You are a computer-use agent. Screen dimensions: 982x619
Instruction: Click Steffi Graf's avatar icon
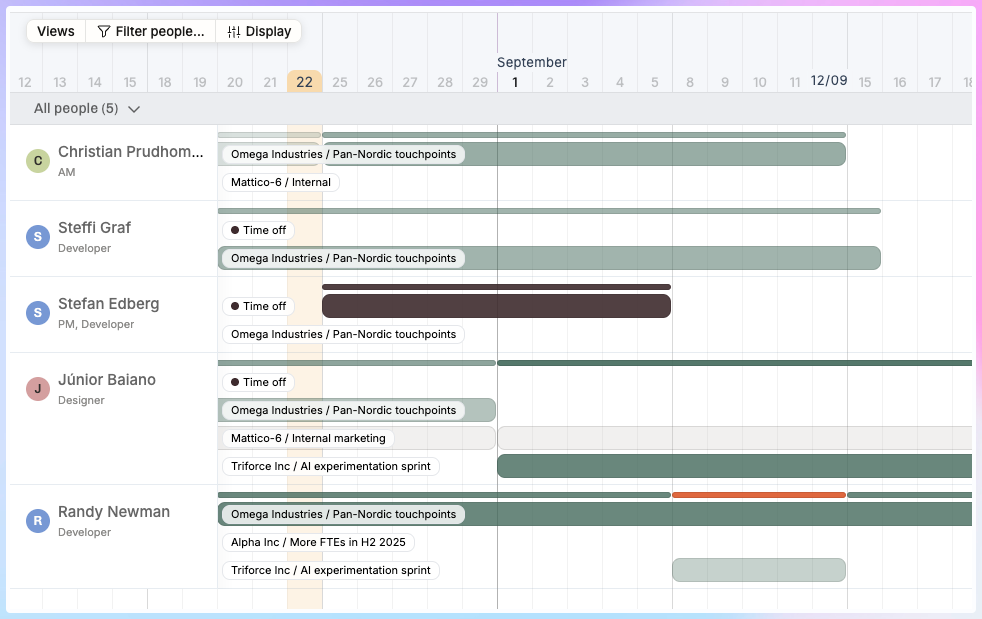point(37,237)
